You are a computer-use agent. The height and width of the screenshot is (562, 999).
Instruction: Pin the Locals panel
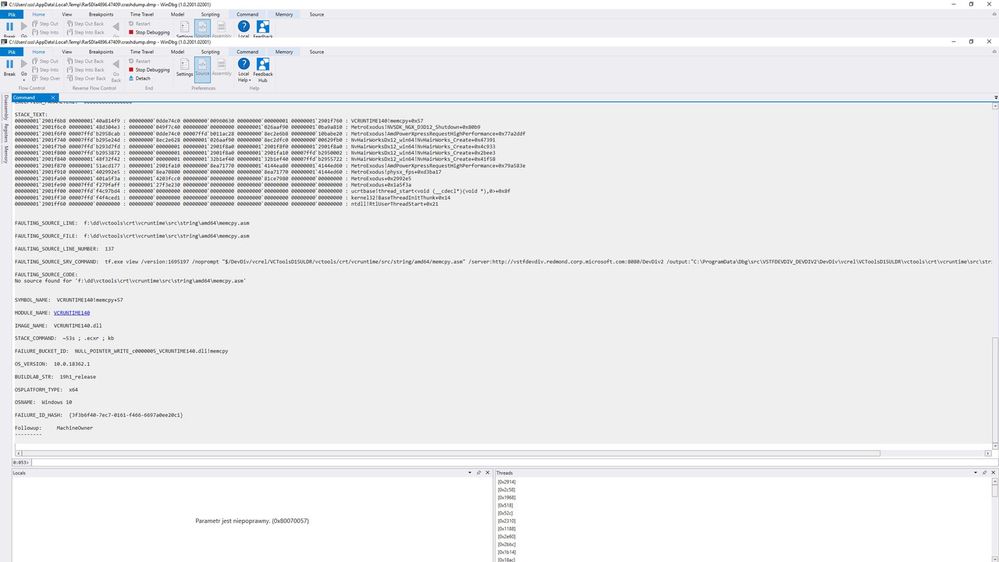(x=479, y=473)
